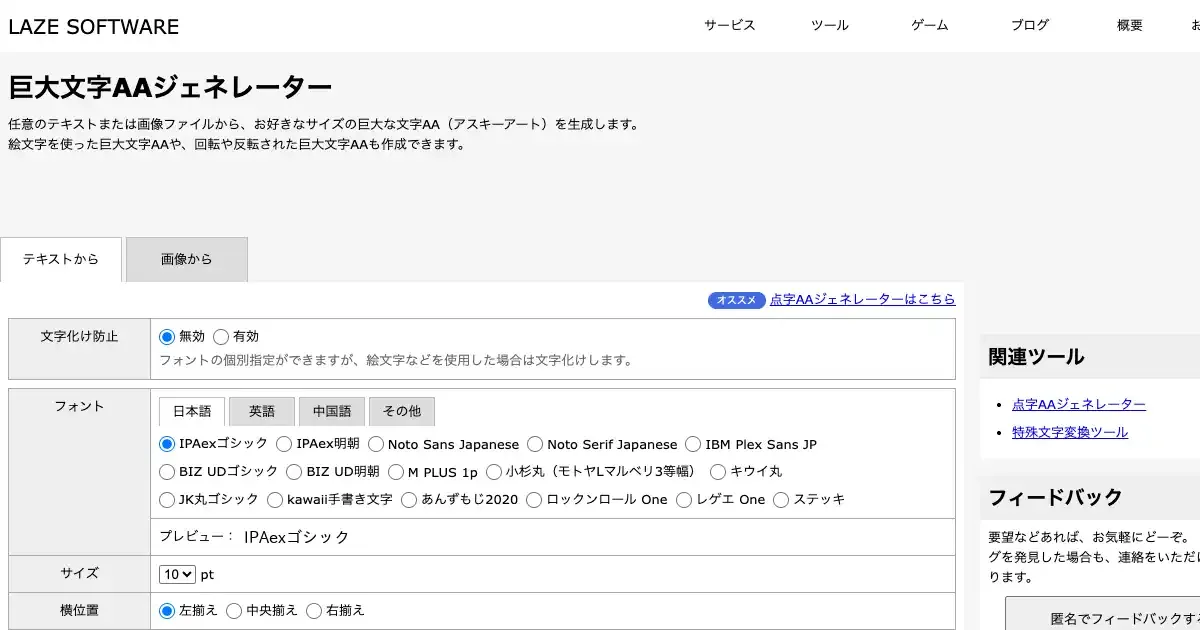Select the テキストから tab
The height and width of the screenshot is (630, 1200).
(61, 260)
